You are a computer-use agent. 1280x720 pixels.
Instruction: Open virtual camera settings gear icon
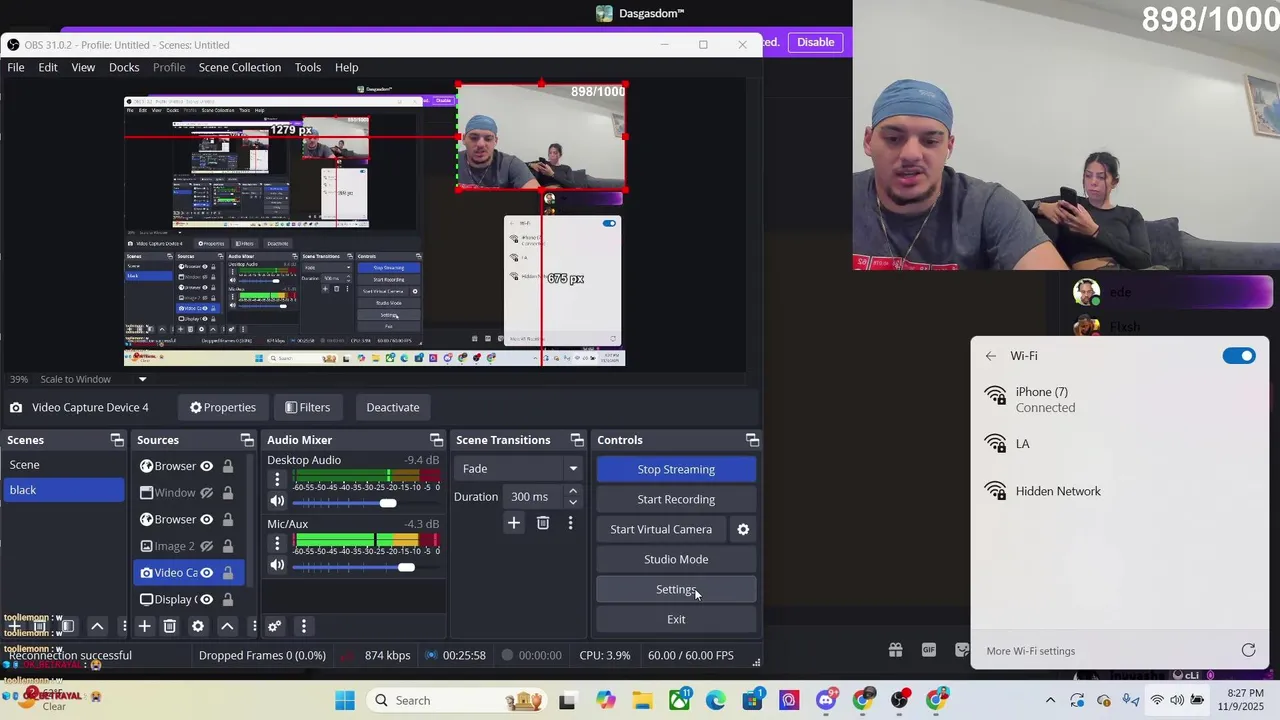click(743, 529)
